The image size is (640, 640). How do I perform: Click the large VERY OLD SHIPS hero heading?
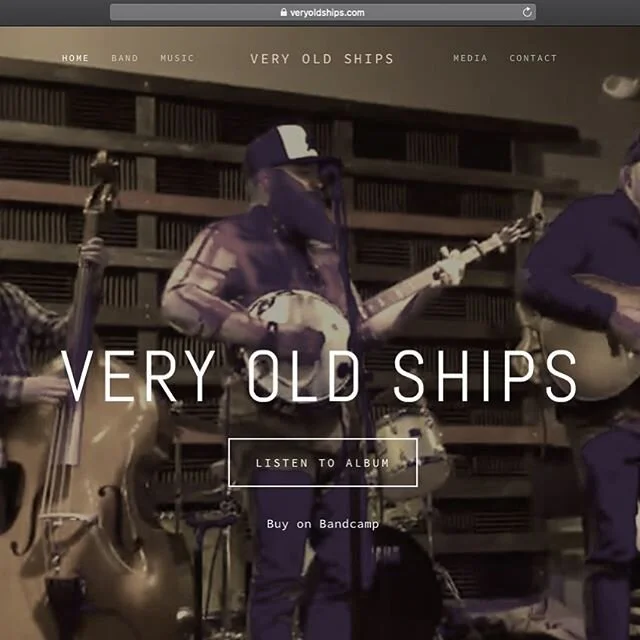click(x=319, y=376)
